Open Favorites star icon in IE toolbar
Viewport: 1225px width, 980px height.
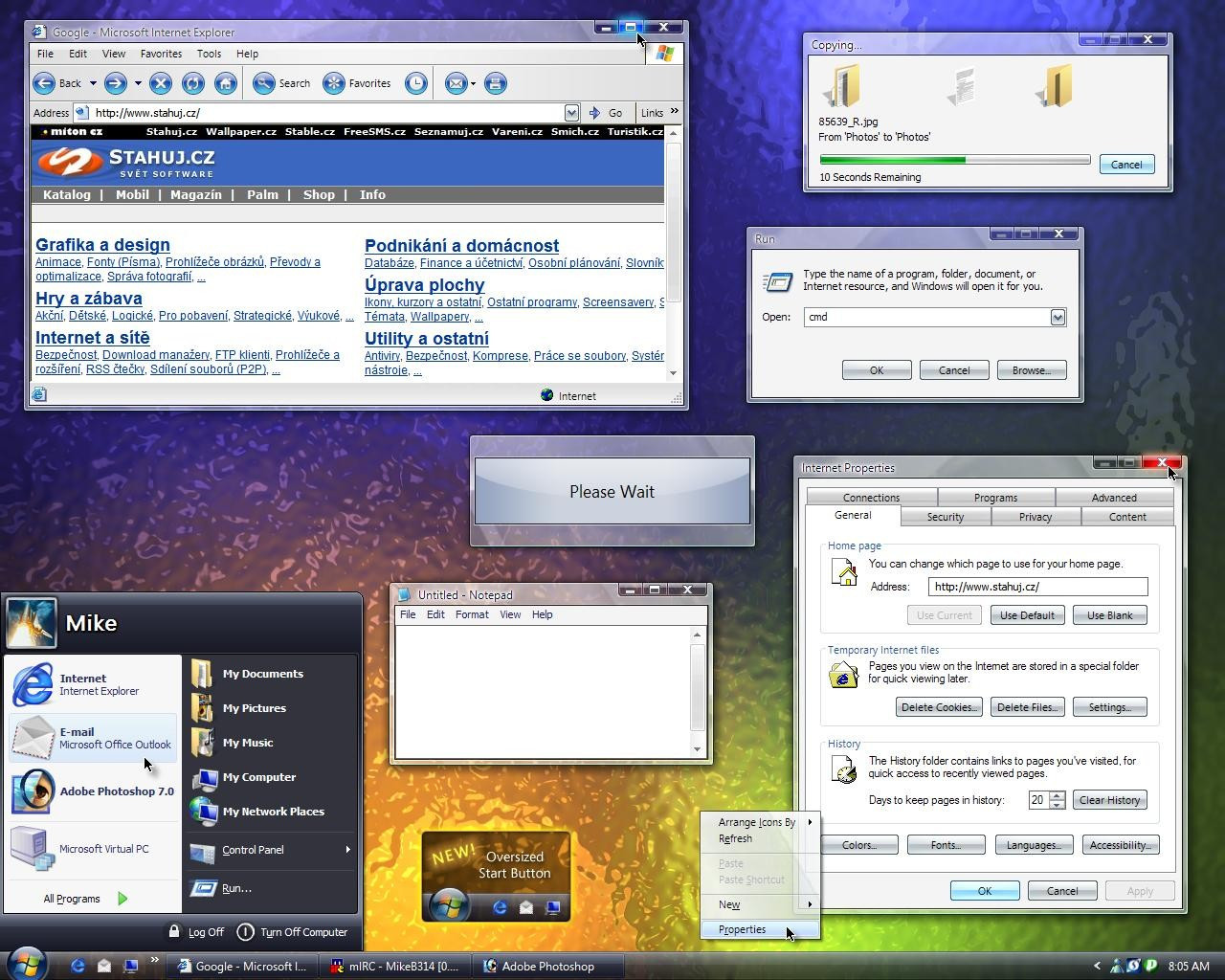pyautogui.click(x=334, y=83)
